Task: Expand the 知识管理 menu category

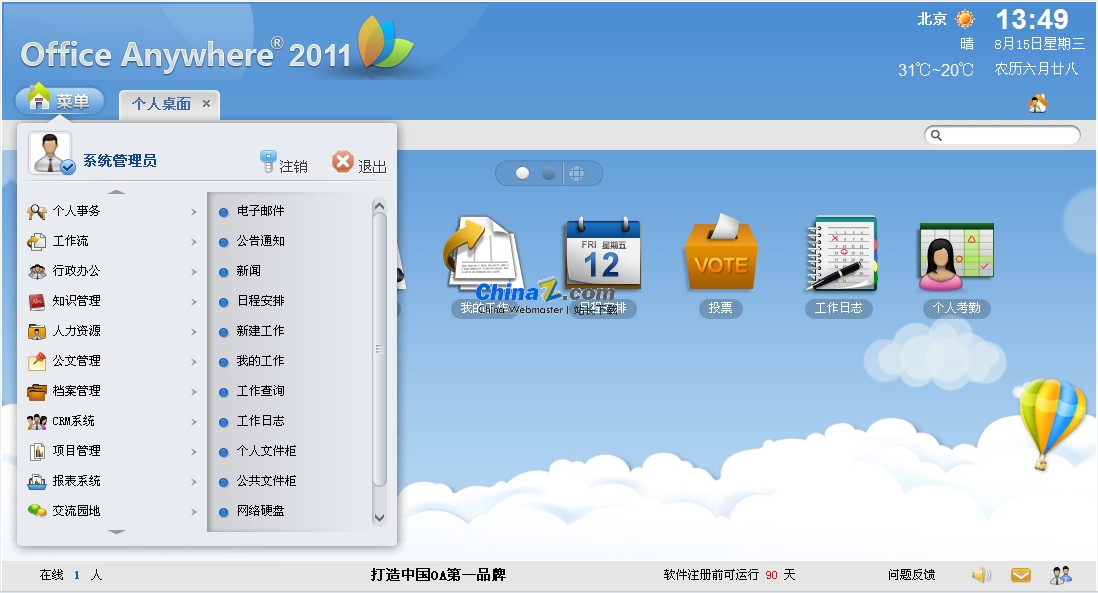Action: [112, 301]
